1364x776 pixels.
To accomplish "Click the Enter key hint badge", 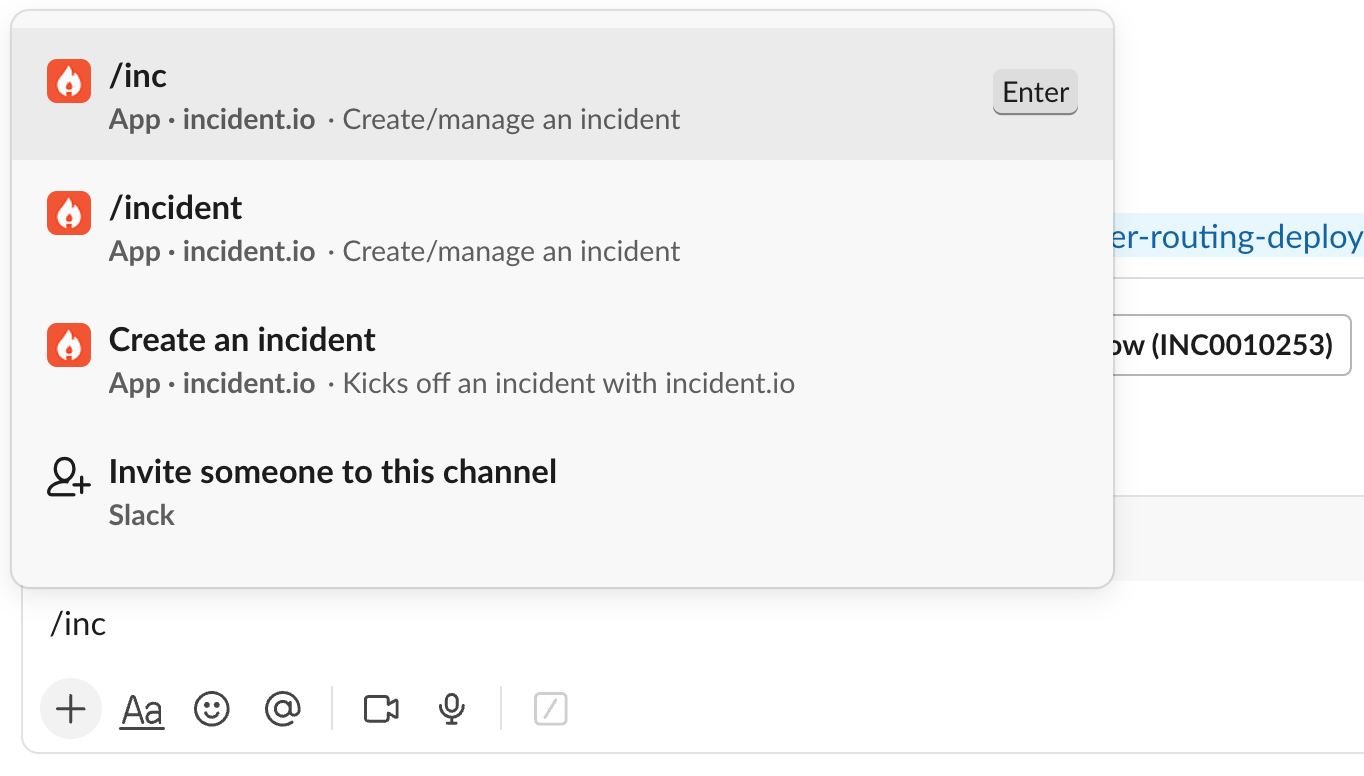I will tap(1035, 92).
